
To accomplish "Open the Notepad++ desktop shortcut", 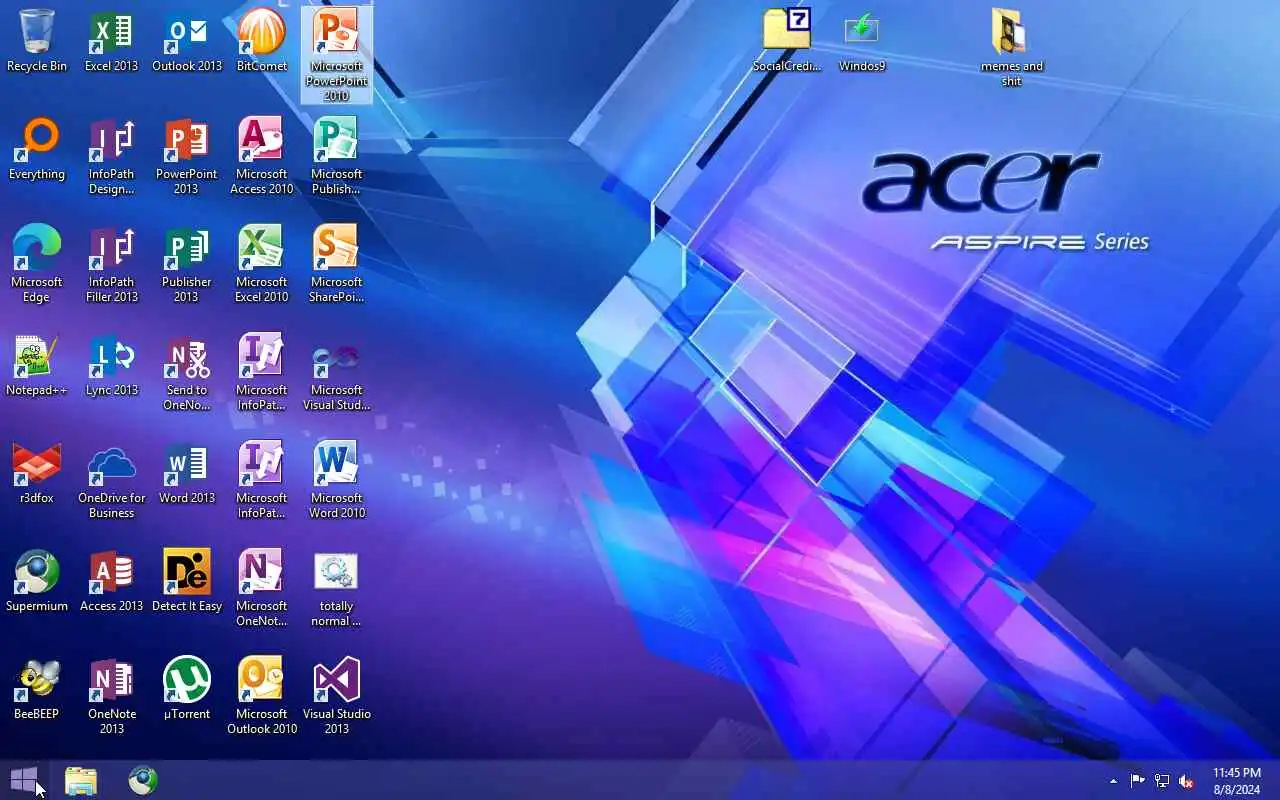I will coord(37,364).
